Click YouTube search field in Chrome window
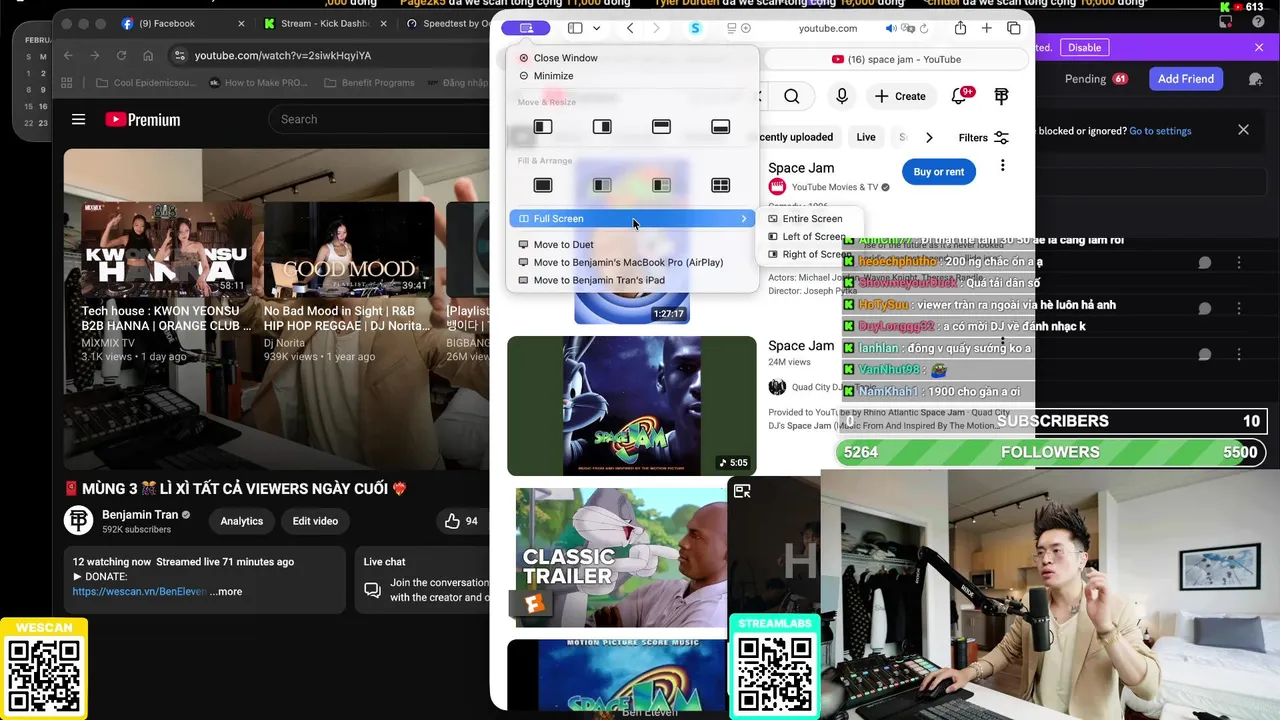 (380, 120)
